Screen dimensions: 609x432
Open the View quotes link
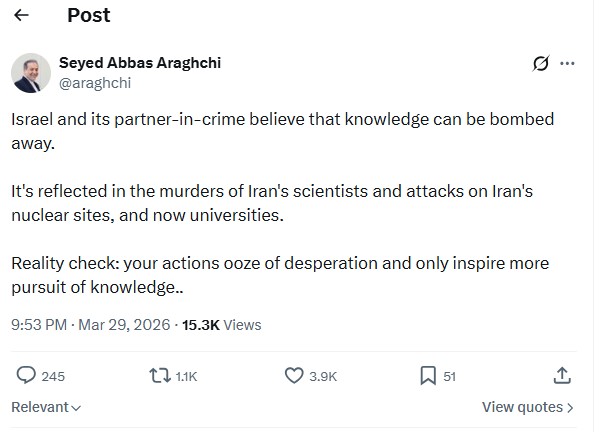coord(527,407)
